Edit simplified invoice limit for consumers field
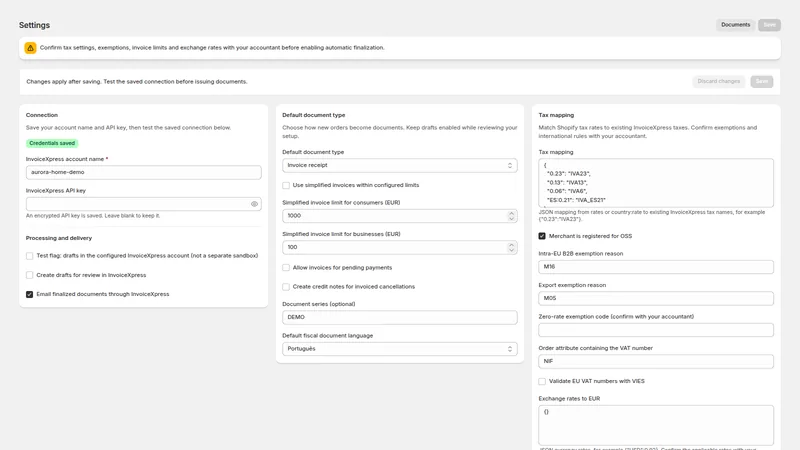The width and height of the screenshot is (800, 450). point(399,216)
